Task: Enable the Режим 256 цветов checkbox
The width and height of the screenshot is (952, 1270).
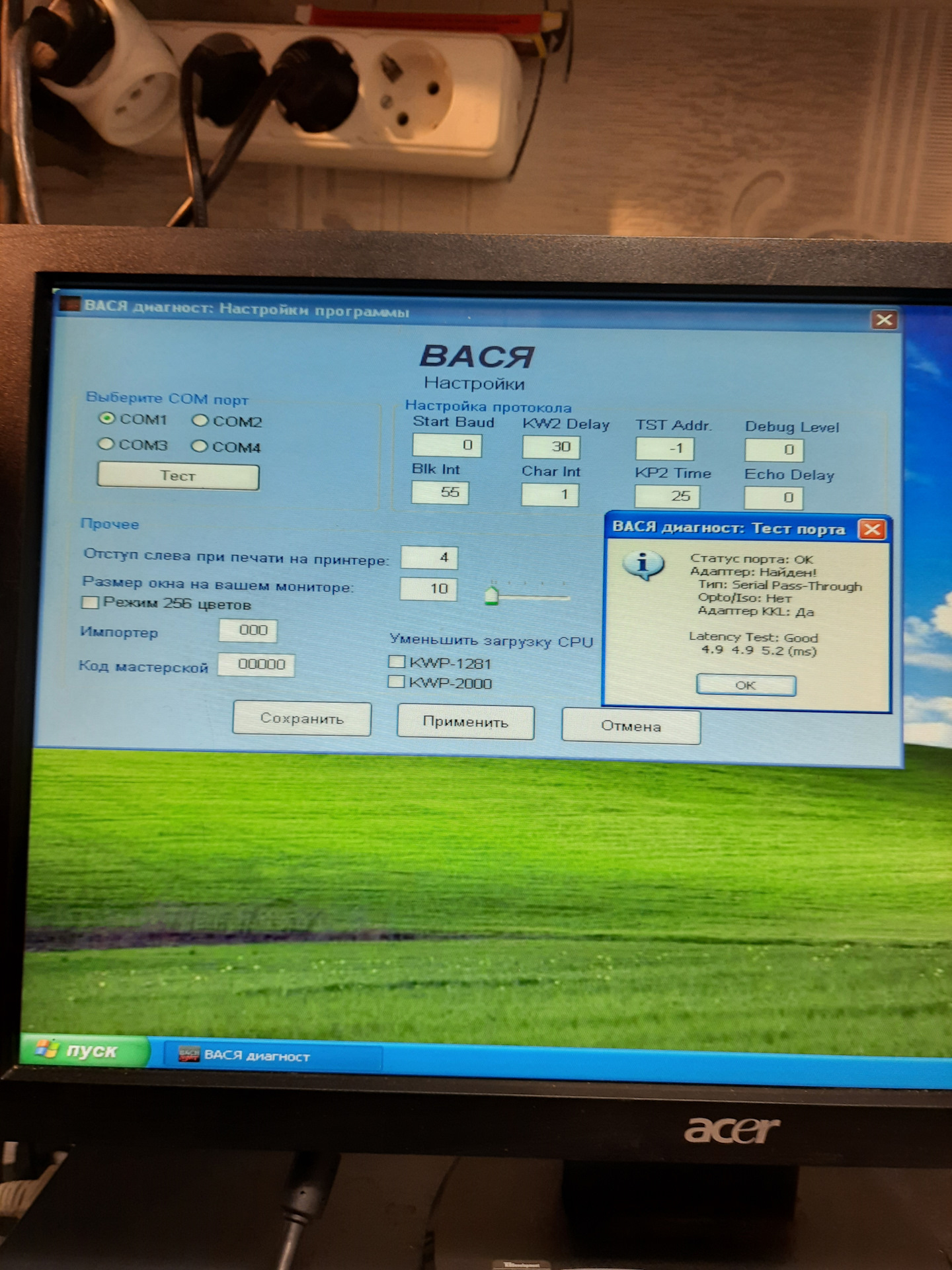Action: 90,603
